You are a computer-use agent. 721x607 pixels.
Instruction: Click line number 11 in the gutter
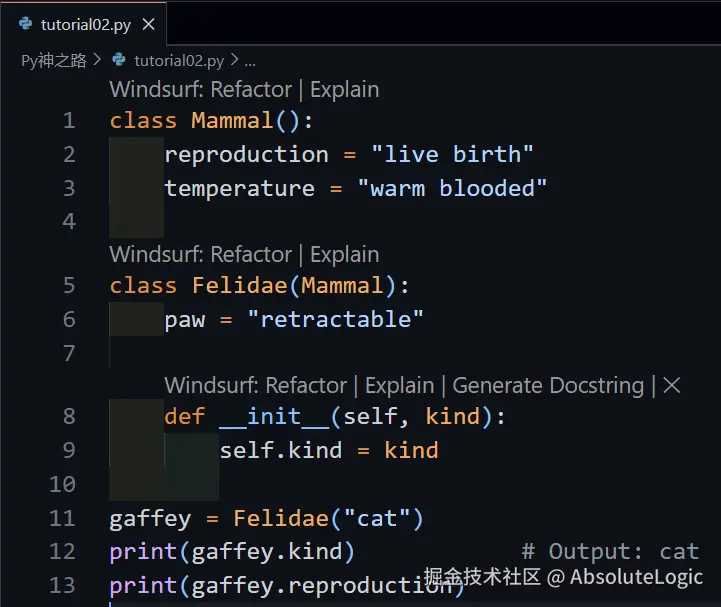(63, 519)
